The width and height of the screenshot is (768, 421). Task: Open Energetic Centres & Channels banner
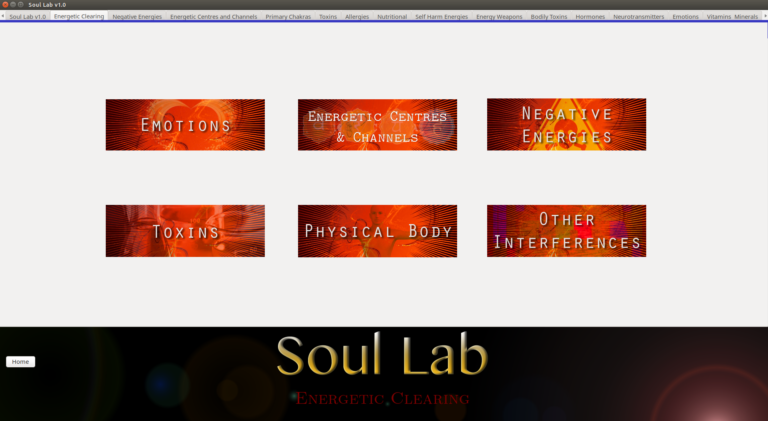click(377, 125)
